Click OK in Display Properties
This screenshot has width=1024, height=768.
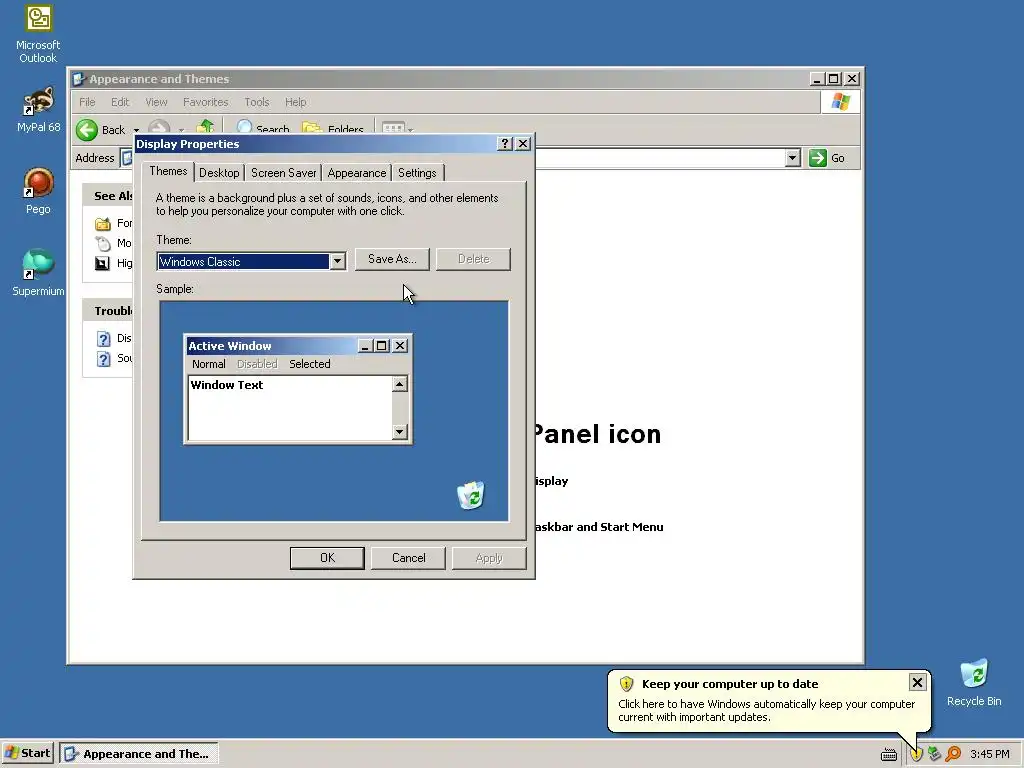pyautogui.click(x=327, y=558)
